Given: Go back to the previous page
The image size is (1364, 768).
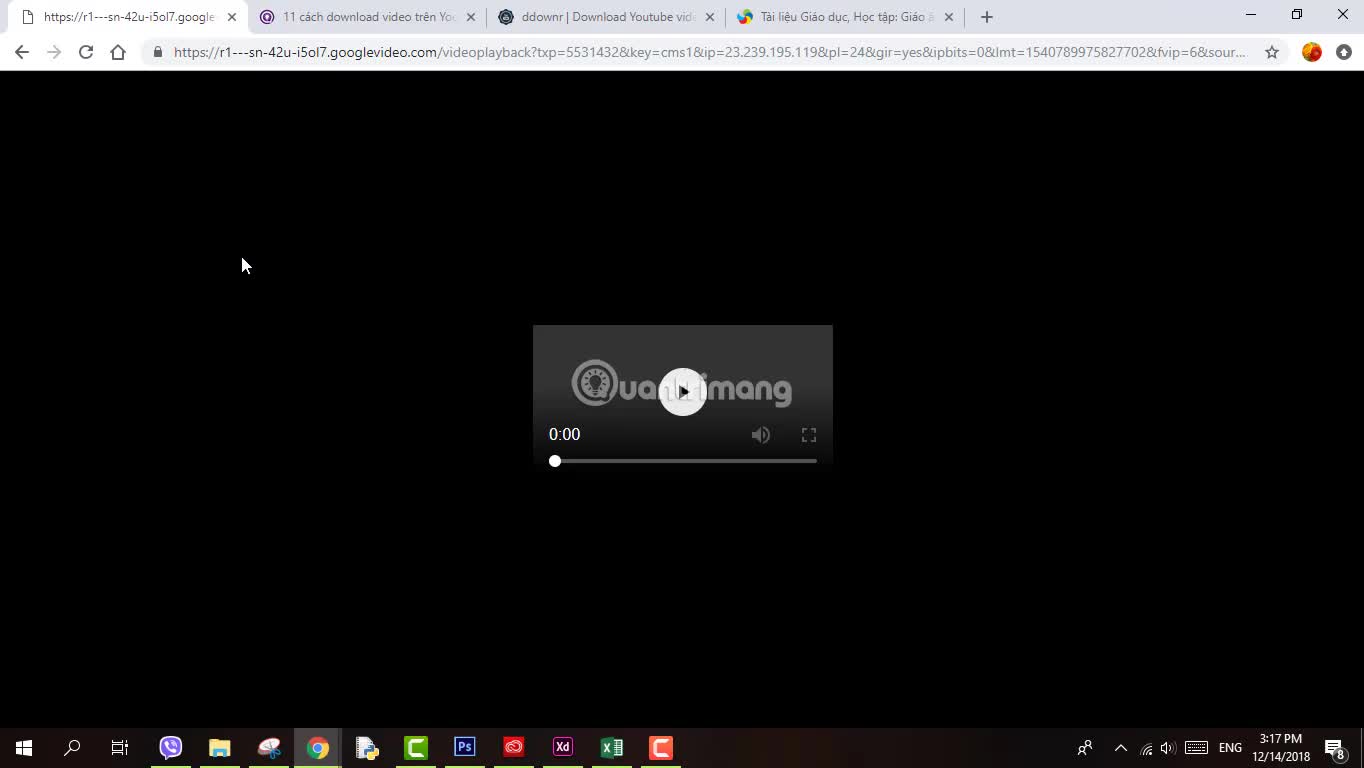Looking at the screenshot, I should pos(22,52).
